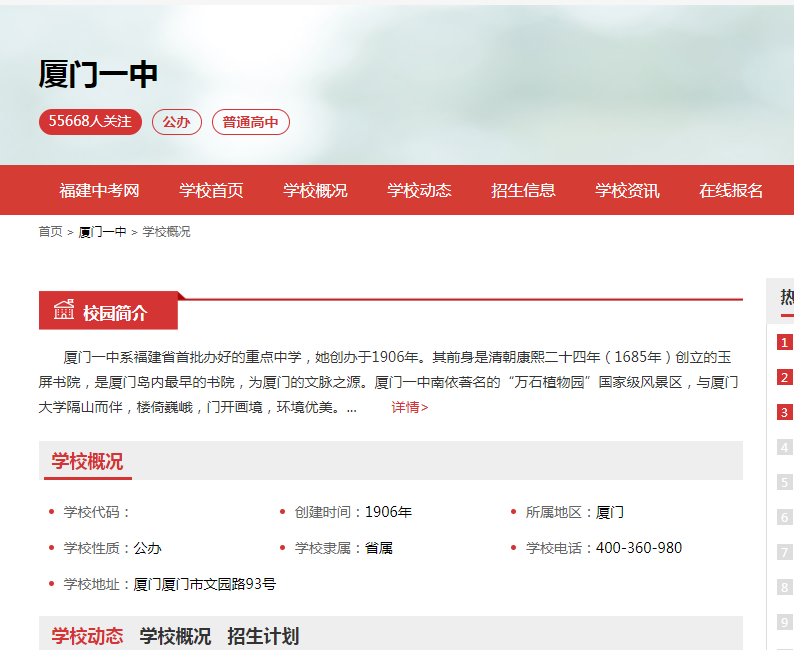Click the 所属地区：厦门 entry
The width and height of the screenshot is (794, 650).
[x=575, y=512]
